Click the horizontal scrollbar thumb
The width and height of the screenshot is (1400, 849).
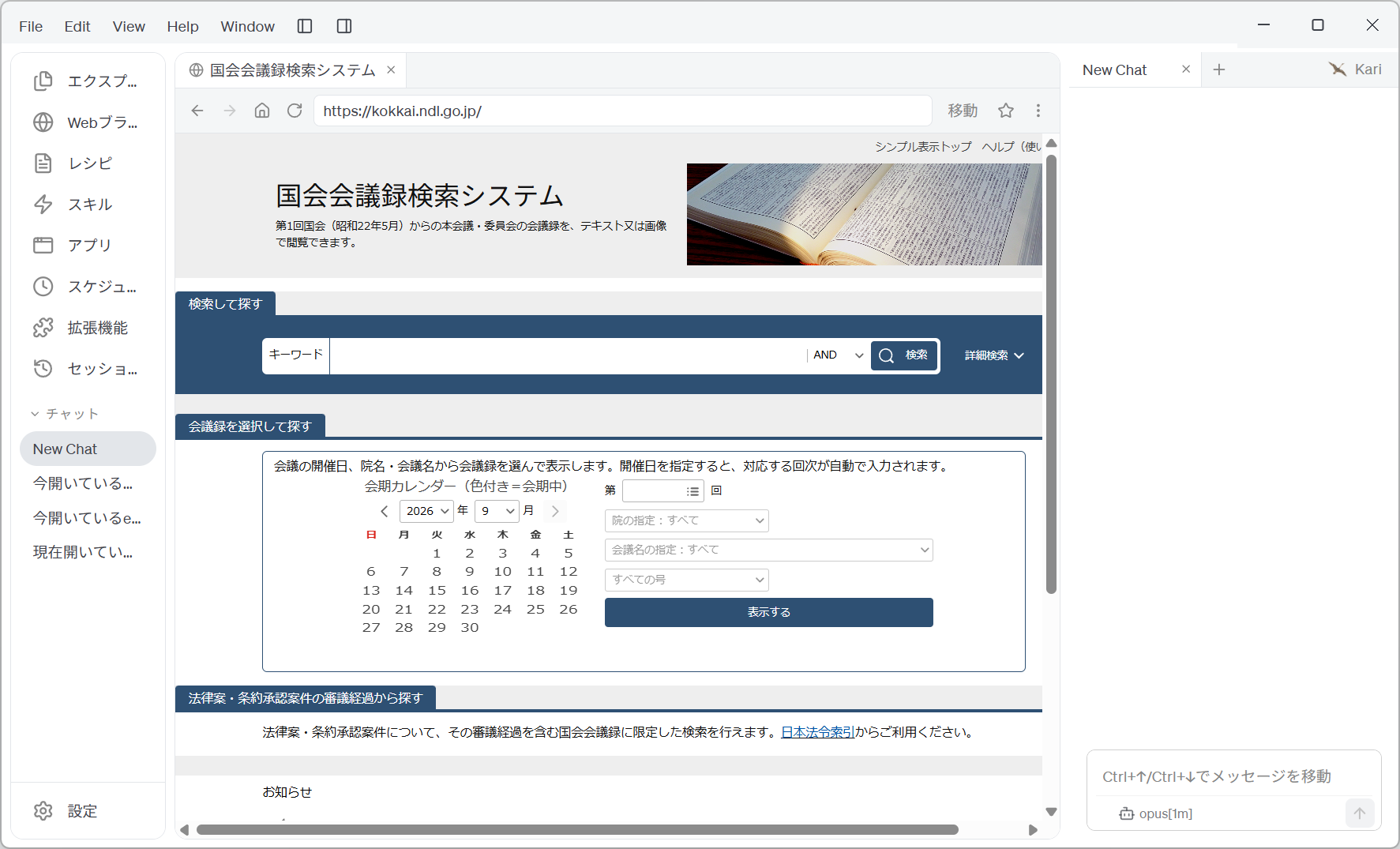pos(577,830)
